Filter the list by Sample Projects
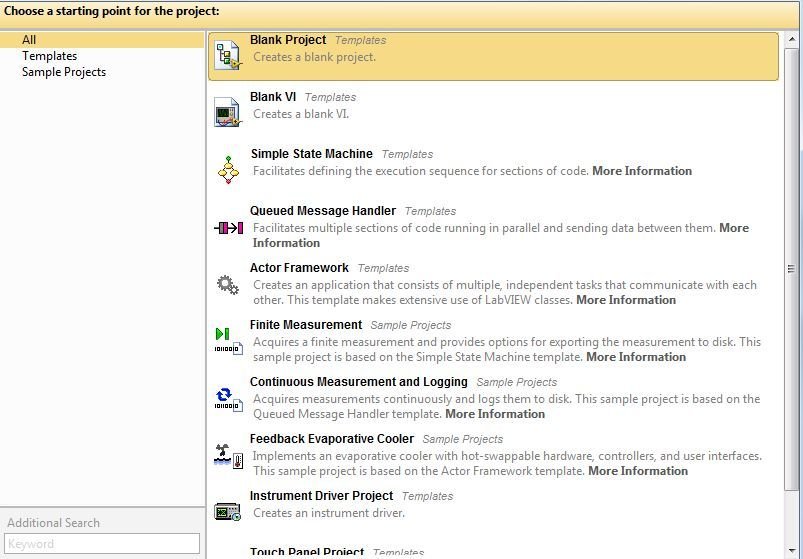Image resolution: width=803 pixels, height=559 pixels. coord(64,72)
